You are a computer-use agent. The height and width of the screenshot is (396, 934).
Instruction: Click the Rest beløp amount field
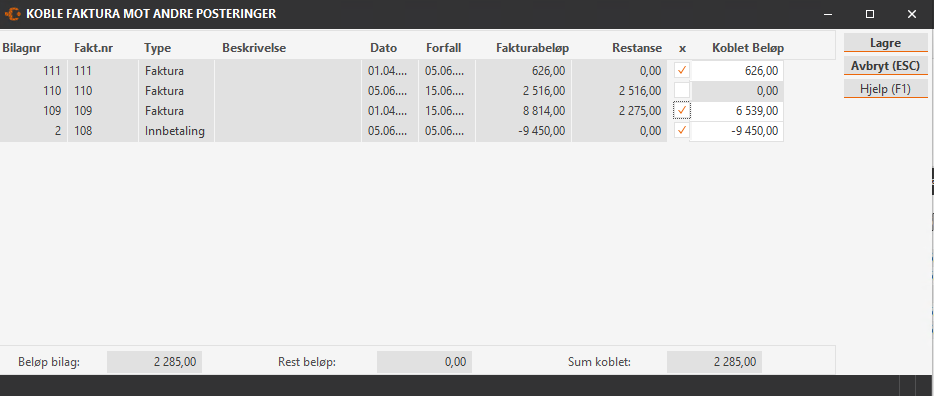424,362
